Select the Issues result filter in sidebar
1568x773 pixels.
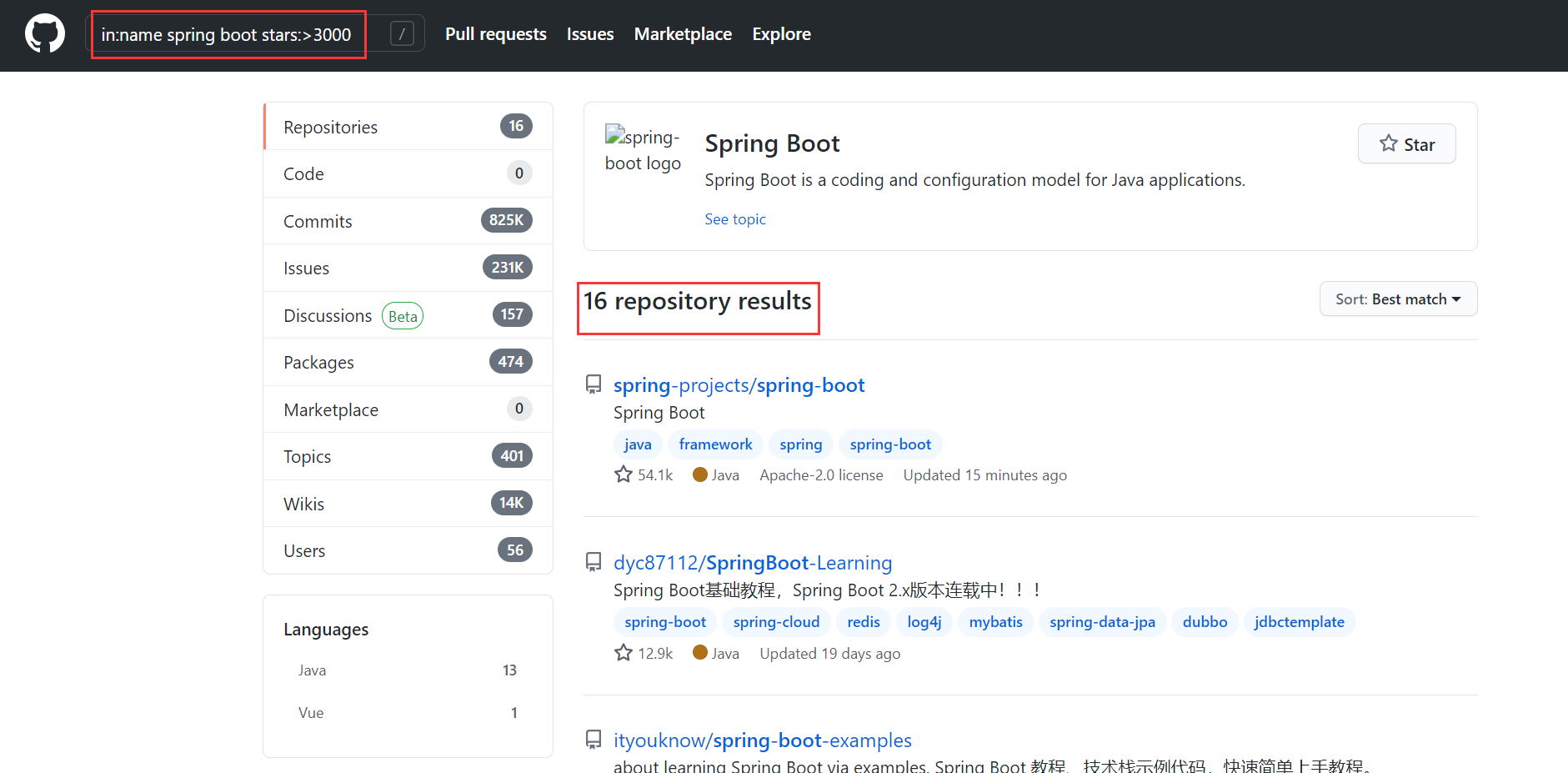coord(408,268)
